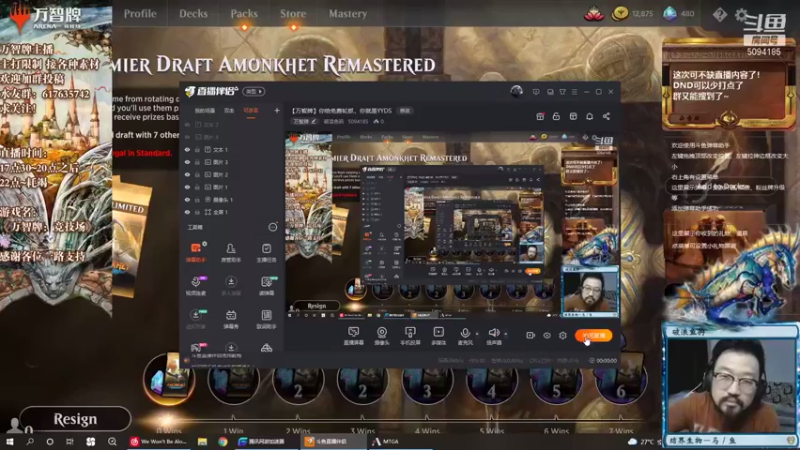Click the gem balance 480

pyautogui.click(x=679, y=14)
